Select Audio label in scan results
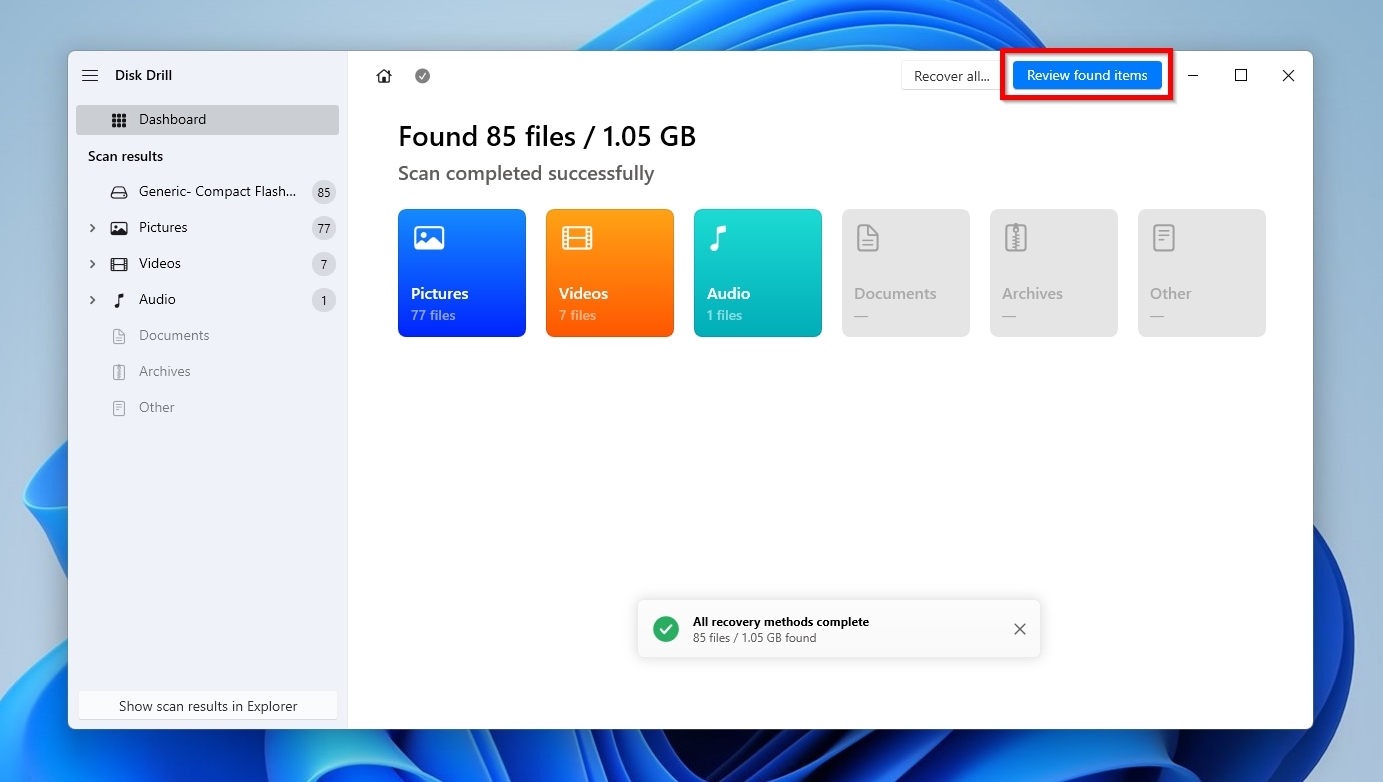Viewport: 1383px width, 782px height. point(157,300)
